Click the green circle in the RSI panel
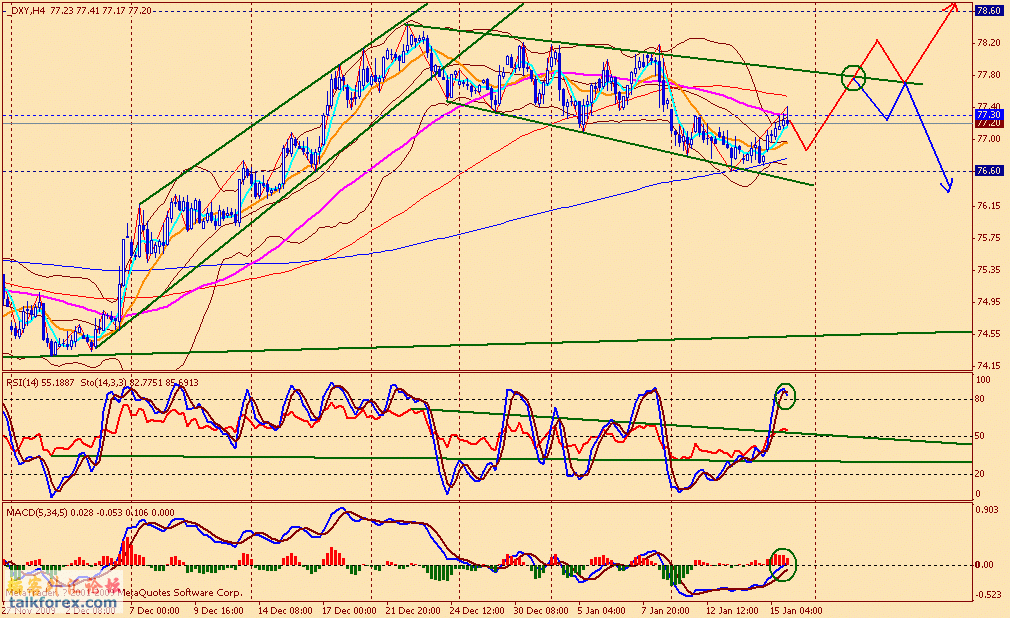The height and width of the screenshot is (618, 1010). point(786,394)
